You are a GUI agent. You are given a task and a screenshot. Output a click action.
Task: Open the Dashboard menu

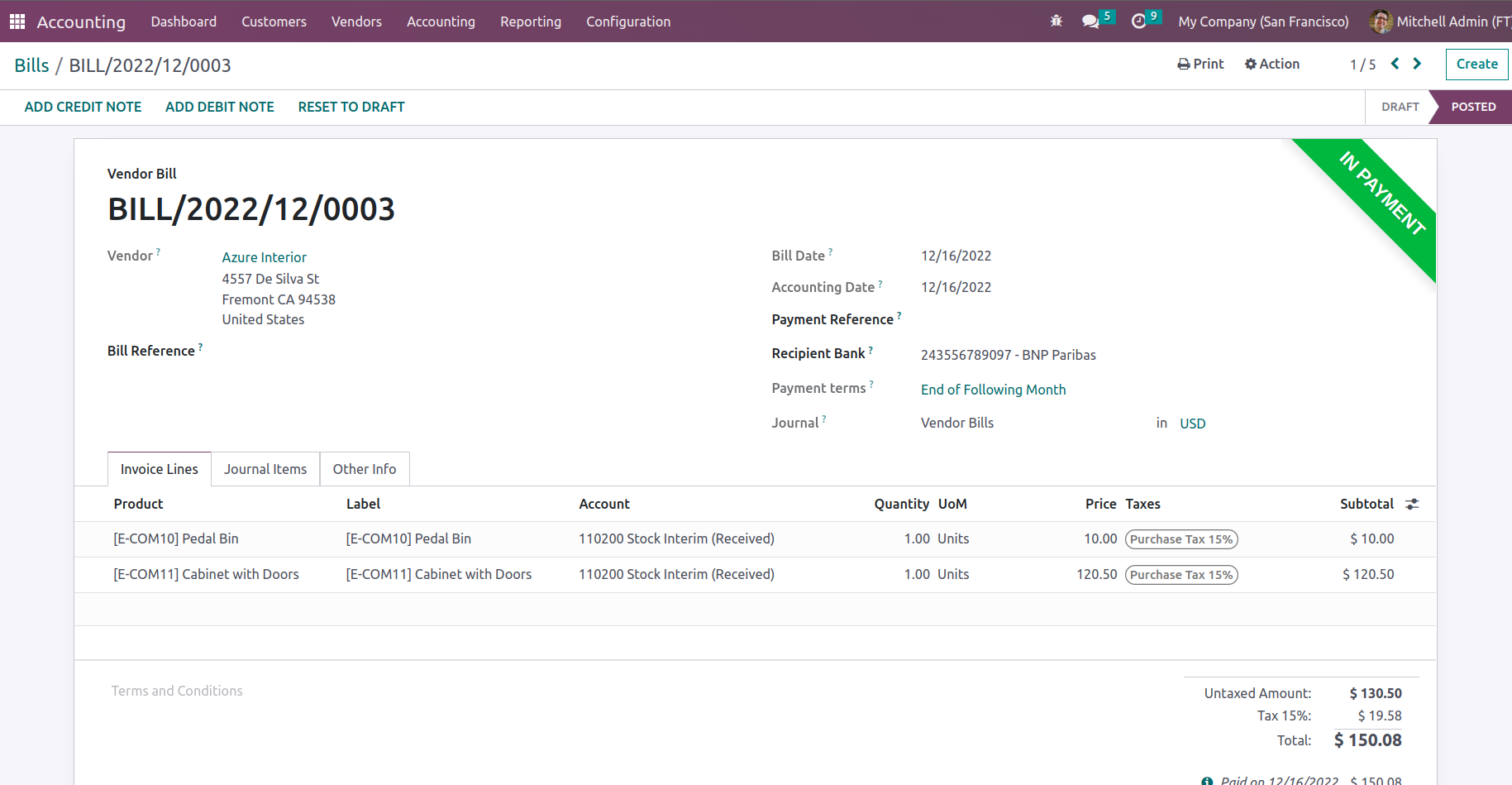184,22
